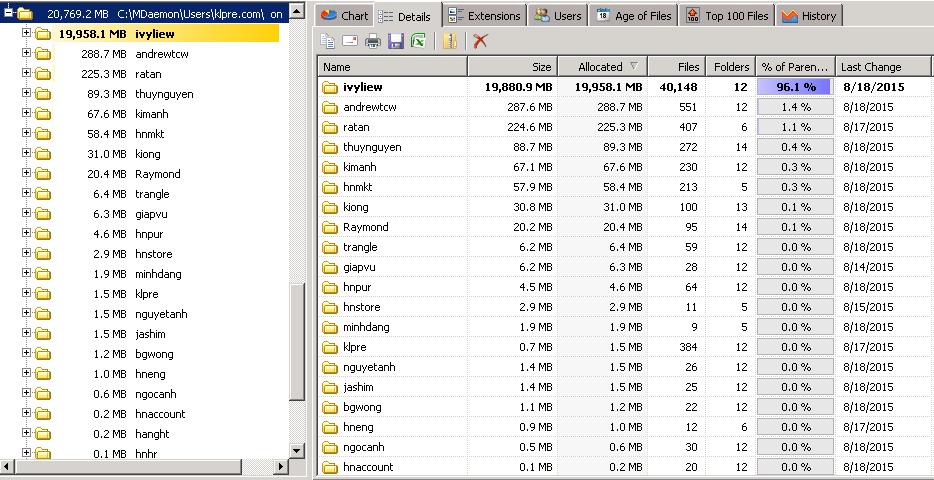Expand the trangle tree node
This screenshot has height=480, width=934.
[26, 193]
